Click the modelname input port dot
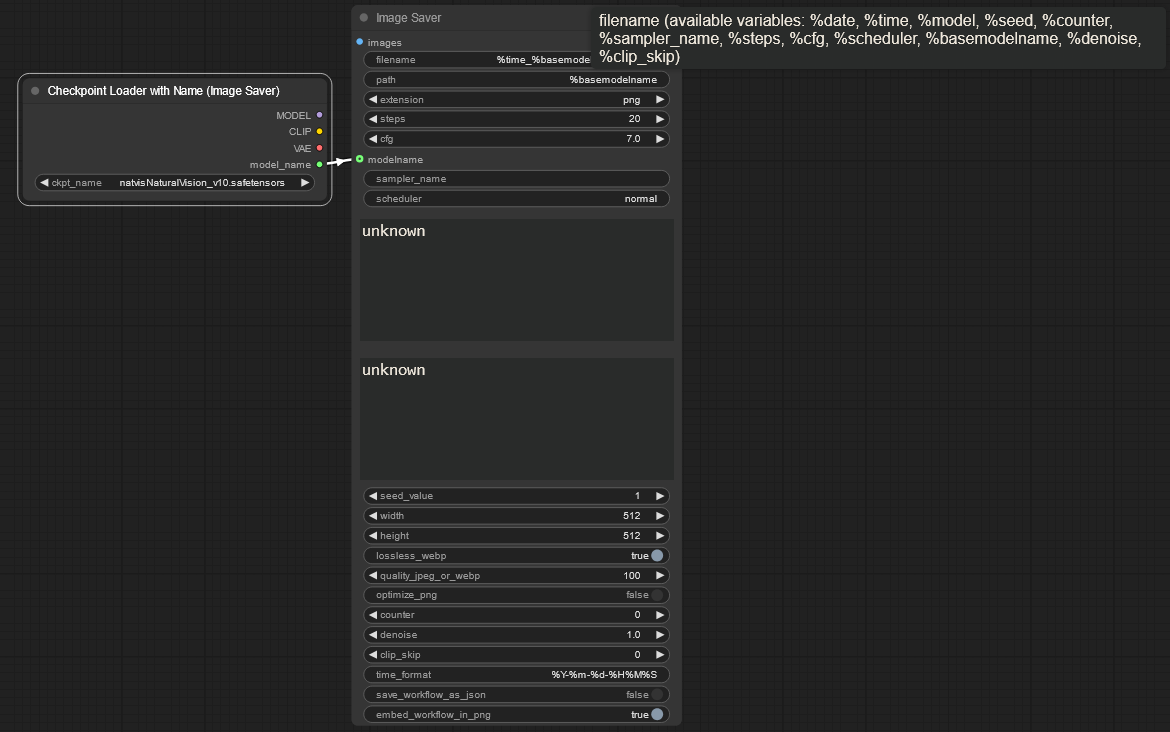This screenshot has width=1170, height=732. [360, 159]
